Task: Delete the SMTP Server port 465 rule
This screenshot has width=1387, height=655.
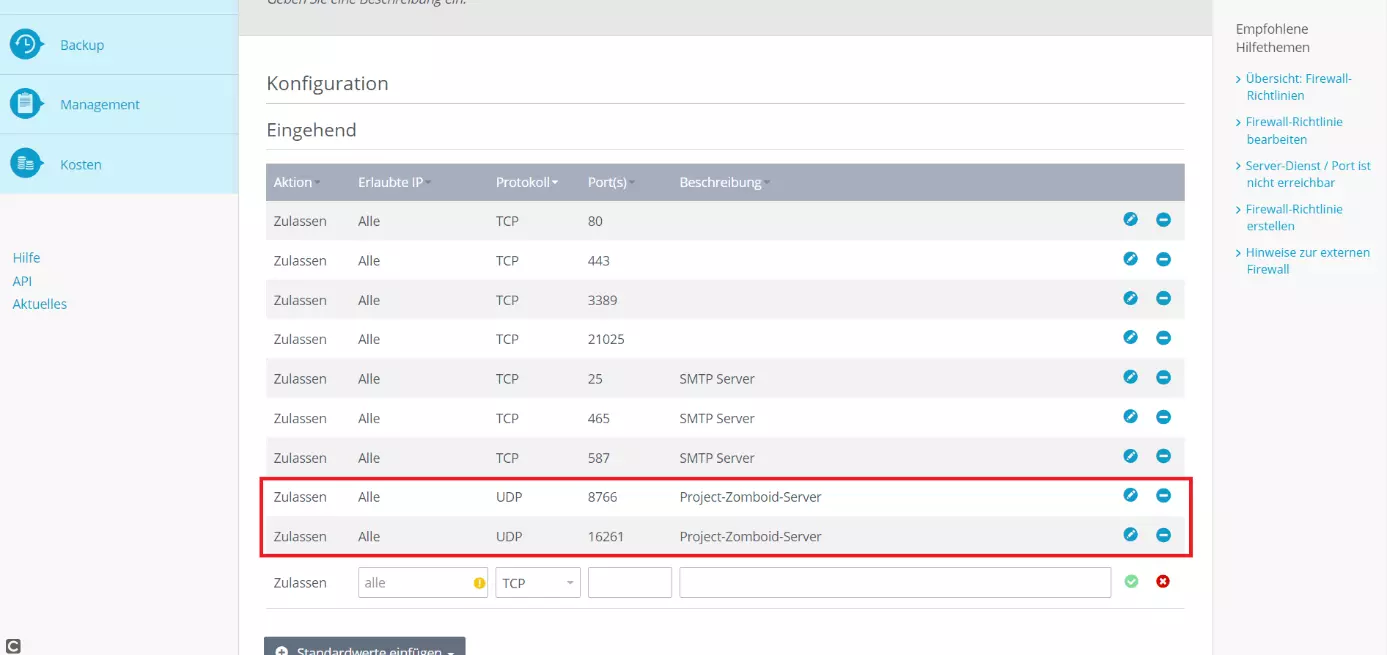Action: pos(1163,417)
